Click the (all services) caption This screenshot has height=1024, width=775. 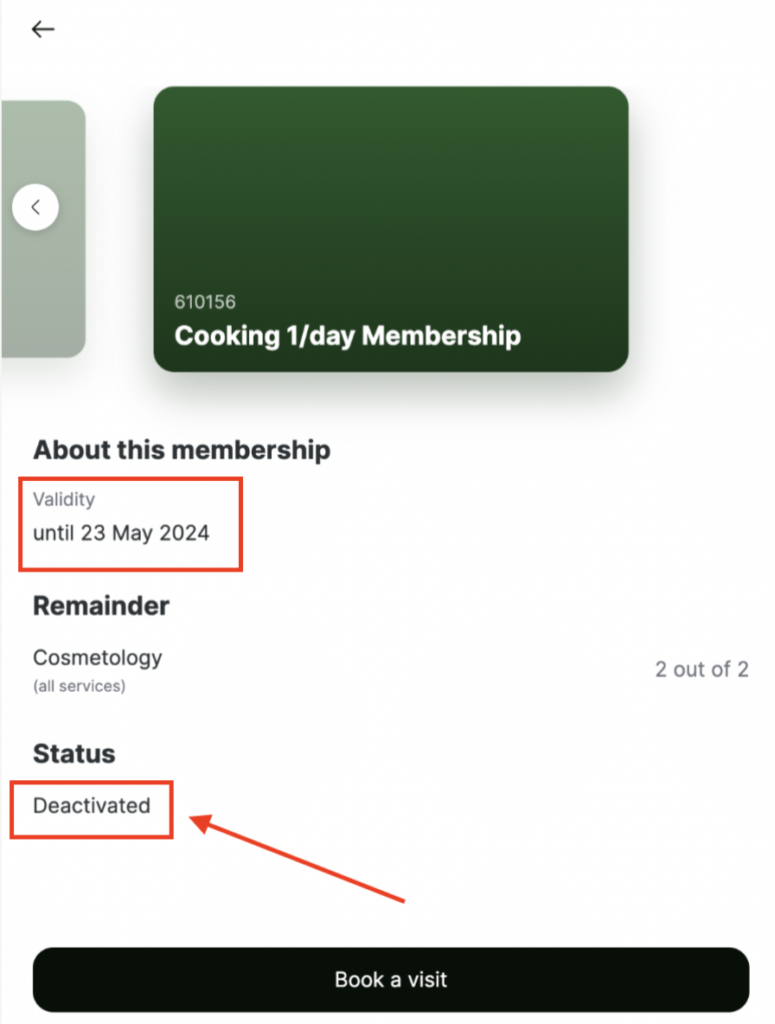[79, 686]
